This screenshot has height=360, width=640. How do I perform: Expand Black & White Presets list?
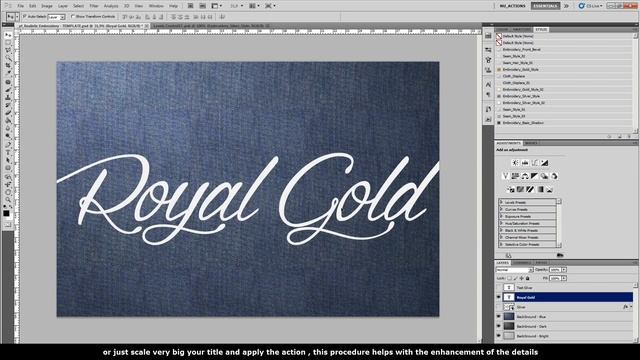pos(502,230)
